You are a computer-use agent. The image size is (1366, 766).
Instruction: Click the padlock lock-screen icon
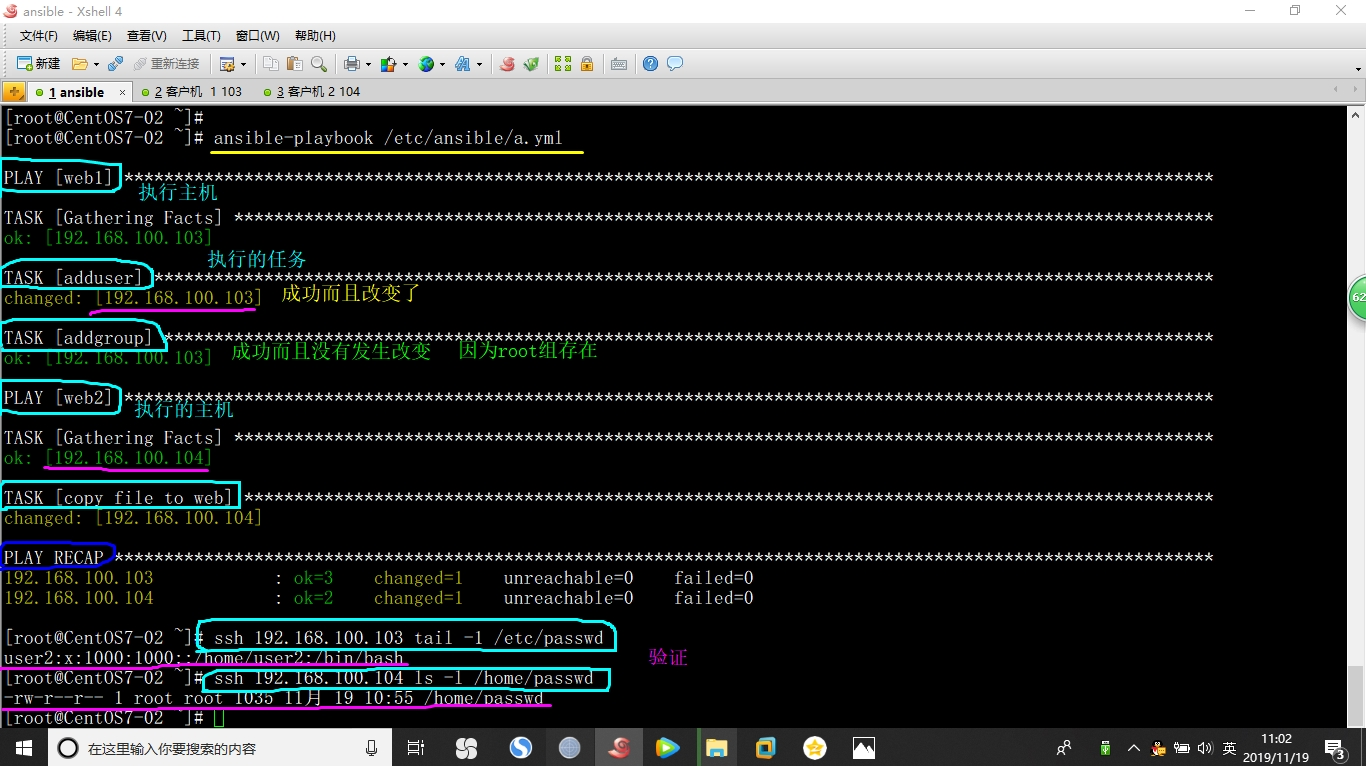(587, 64)
